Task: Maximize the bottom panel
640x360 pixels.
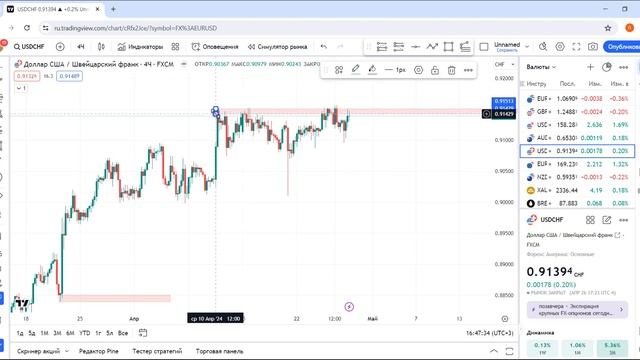Action: click(509, 351)
